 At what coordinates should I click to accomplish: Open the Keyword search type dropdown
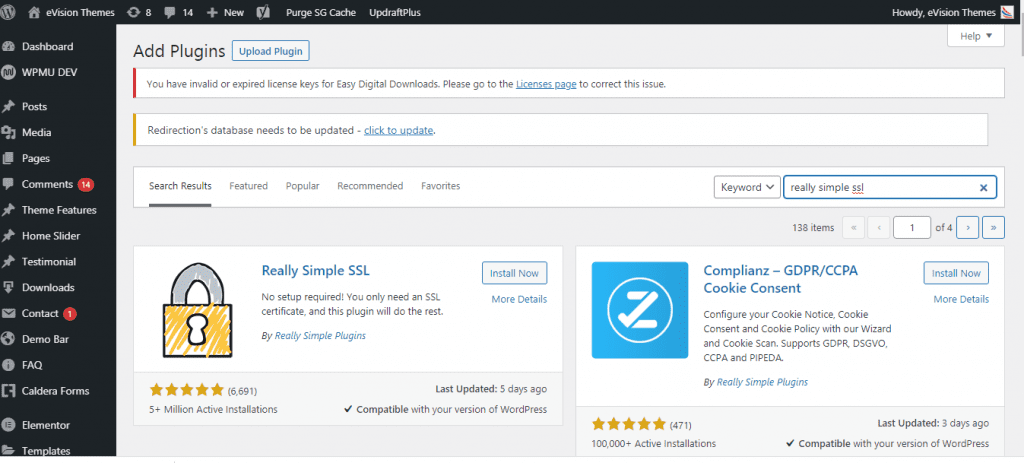pos(747,187)
